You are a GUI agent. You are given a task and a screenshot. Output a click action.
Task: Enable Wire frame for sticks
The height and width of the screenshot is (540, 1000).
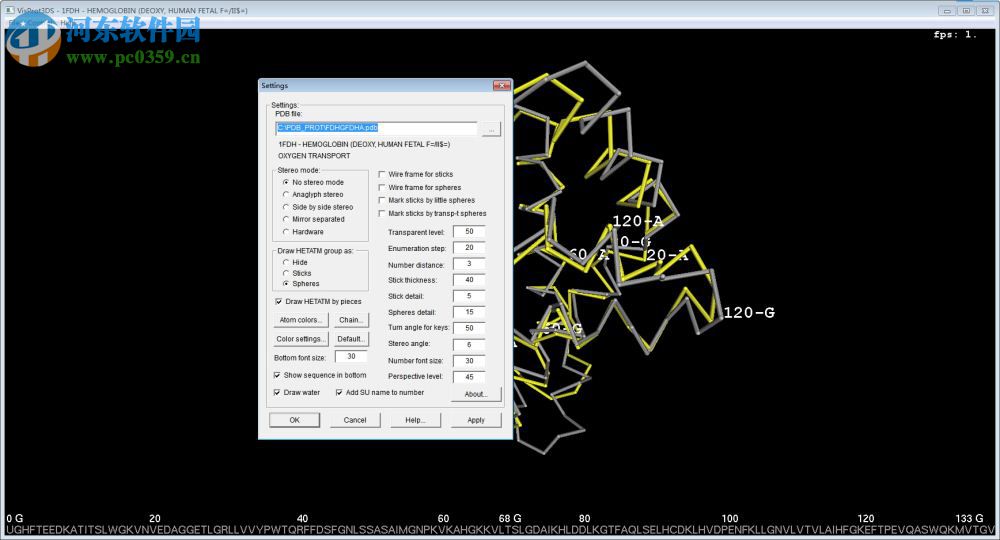[382, 175]
